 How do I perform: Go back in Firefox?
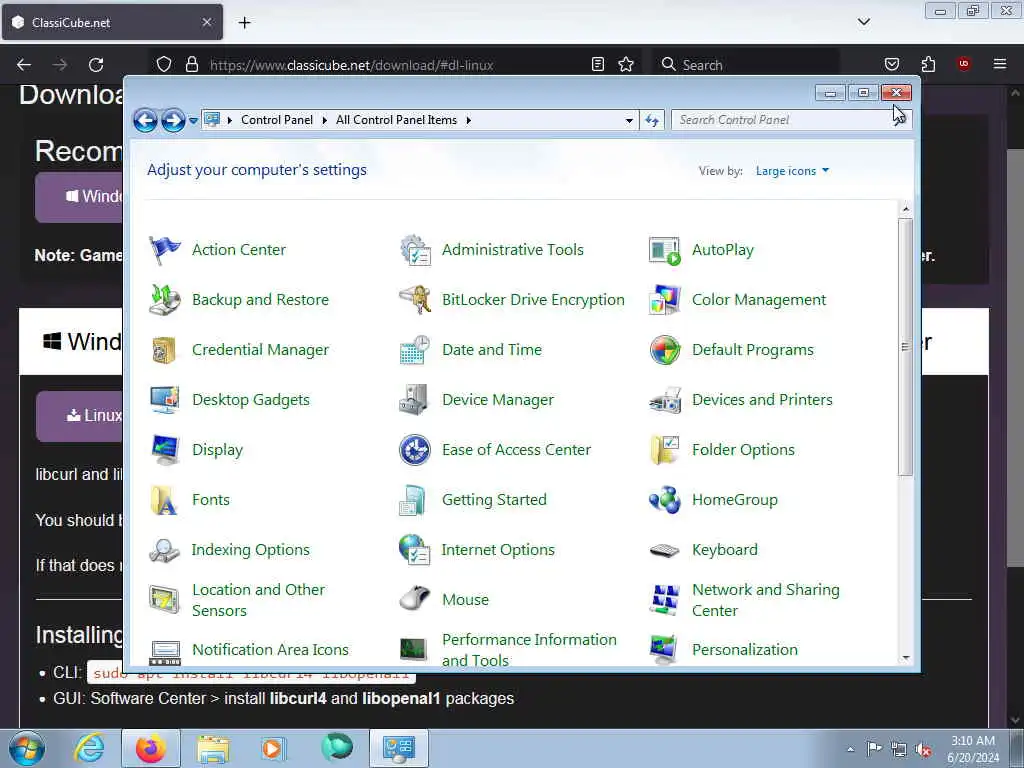24,65
